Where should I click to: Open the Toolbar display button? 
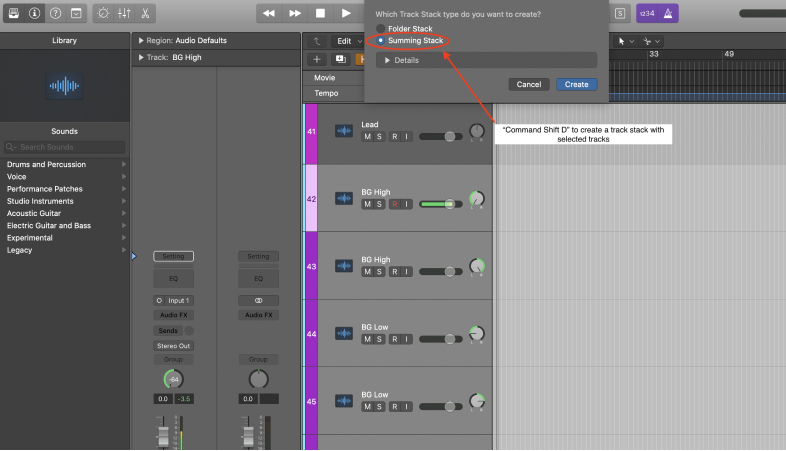pyautogui.click(x=76, y=14)
